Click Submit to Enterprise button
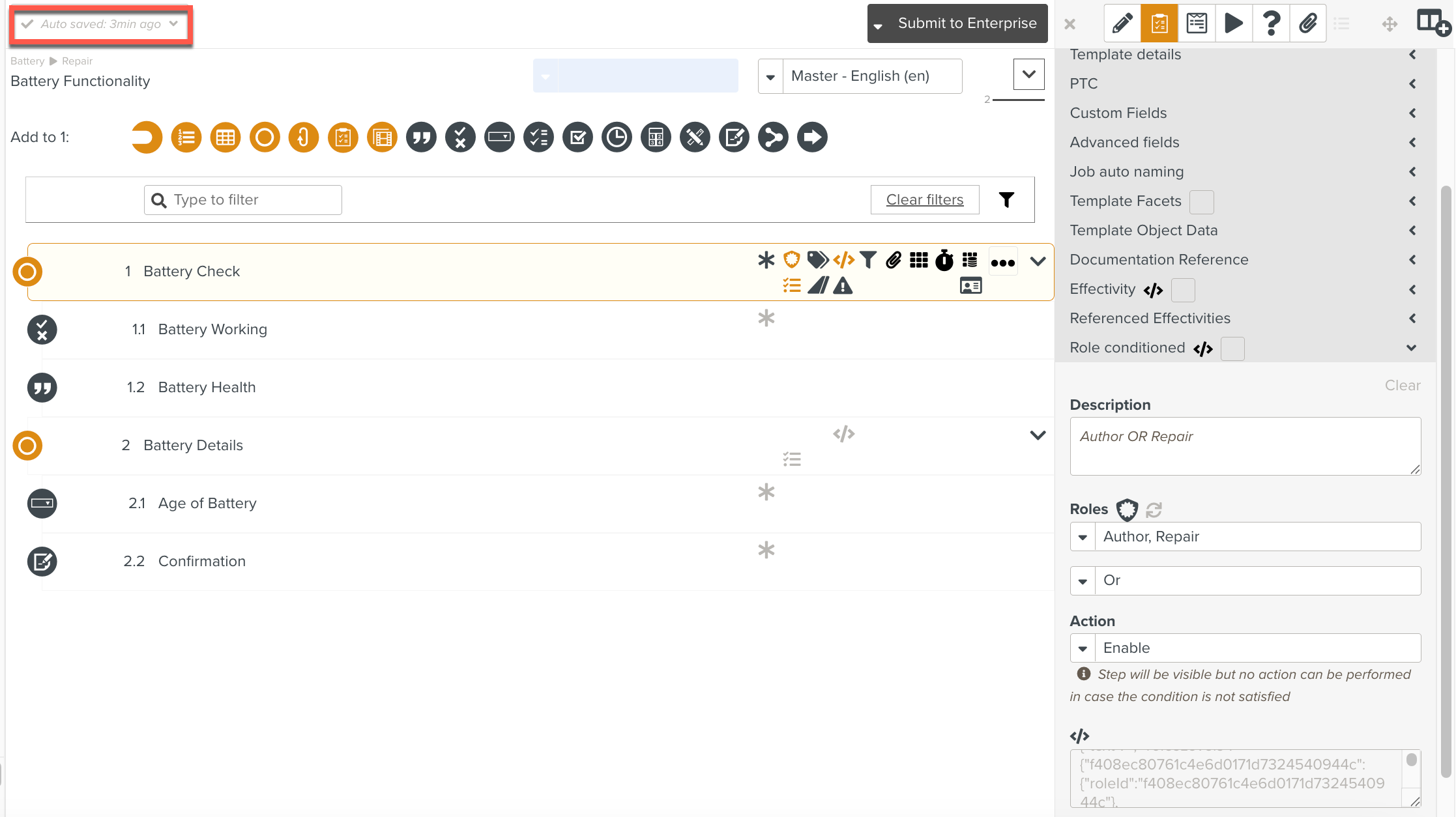The width and height of the screenshot is (1456, 817). point(967,23)
